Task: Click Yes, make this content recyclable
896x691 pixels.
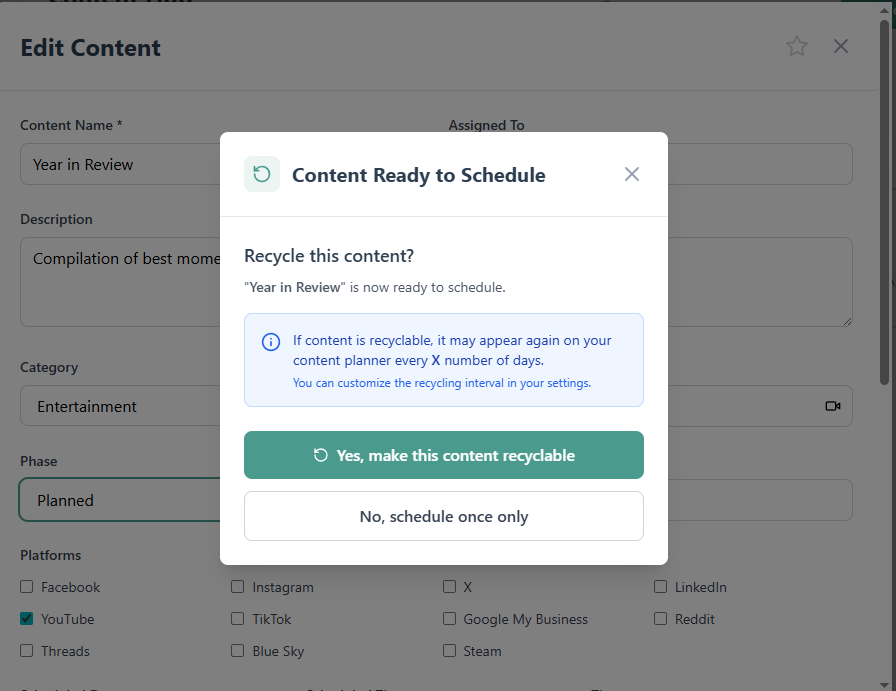Action: pyautogui.click(x=444, y=455)
